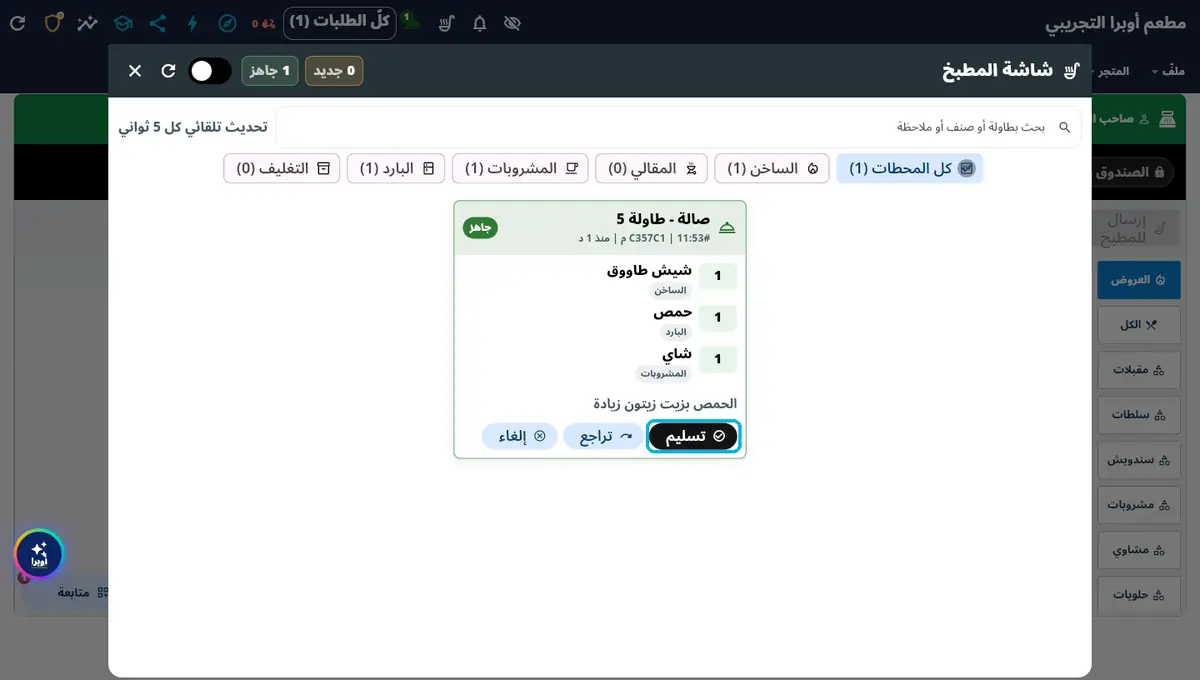Open the كلّ الطلبات (1) orders button
The height and width of the screenshot is (680, 1200).
tap(339, 22)
